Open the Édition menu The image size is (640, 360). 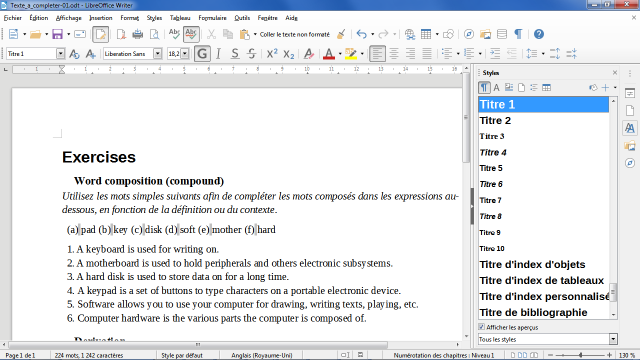pos(39,18)
